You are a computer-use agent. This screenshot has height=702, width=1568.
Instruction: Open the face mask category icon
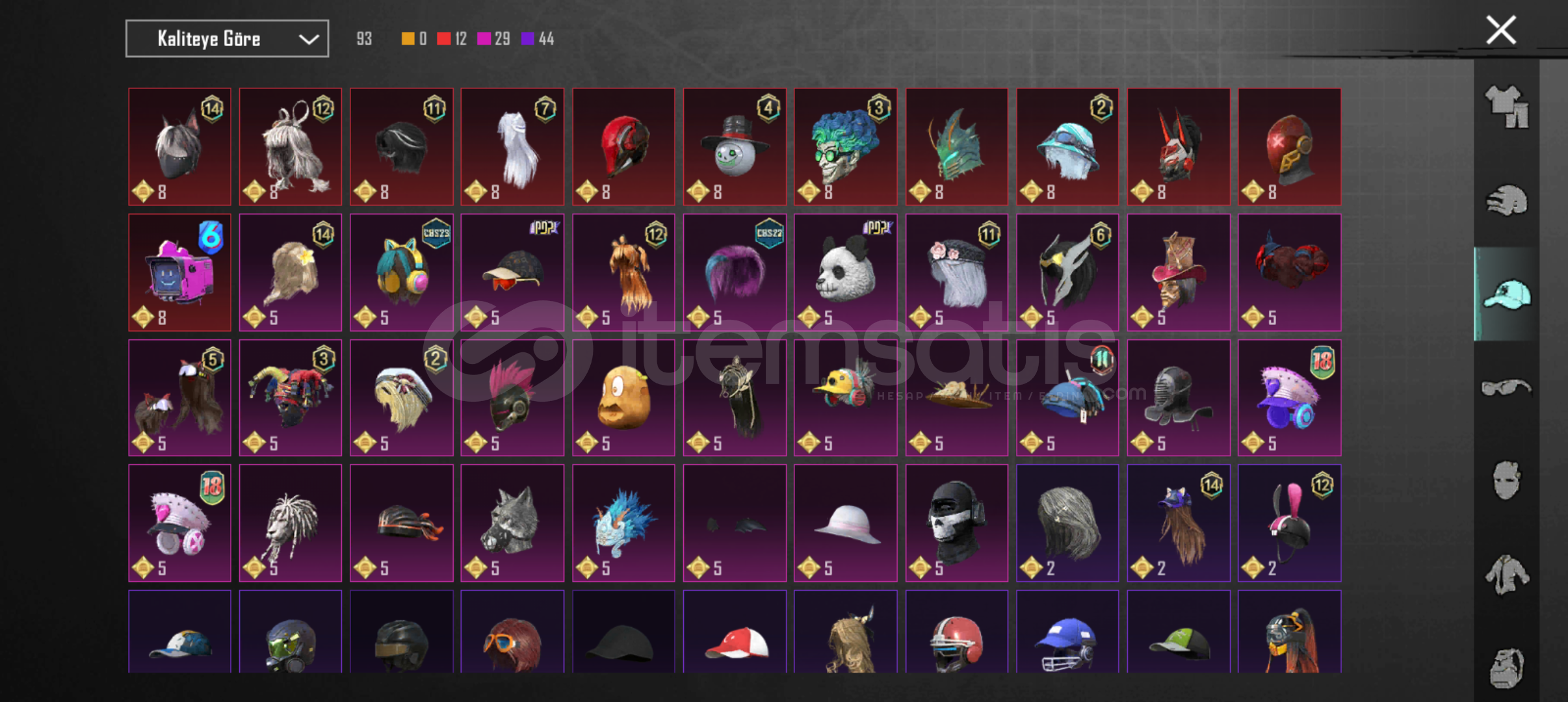[x=1506, y=480]
